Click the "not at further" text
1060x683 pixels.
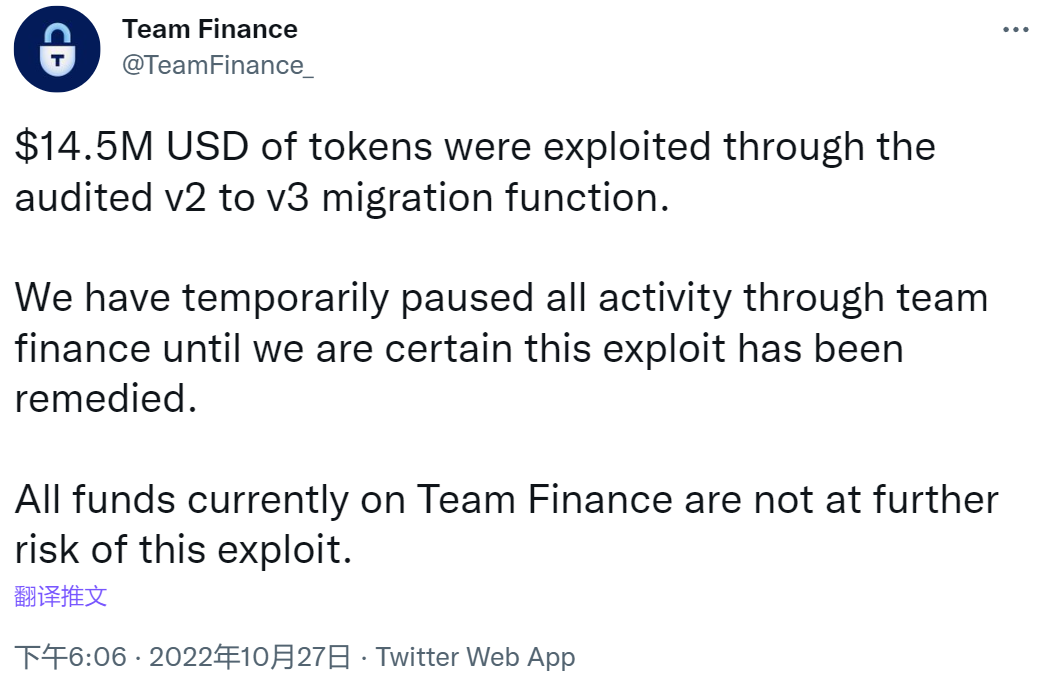tap(875, 499)
